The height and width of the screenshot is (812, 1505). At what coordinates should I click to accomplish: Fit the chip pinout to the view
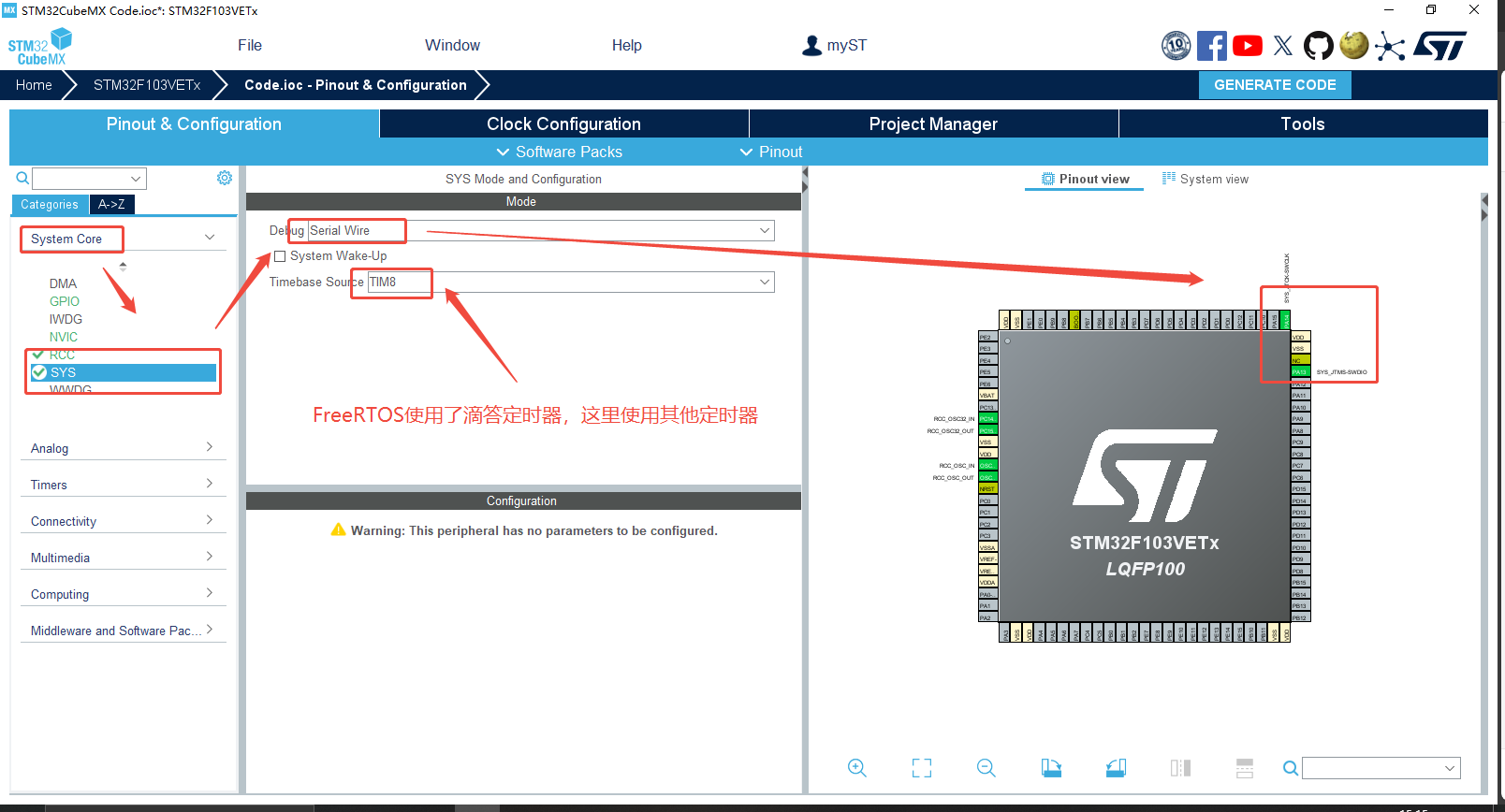pyautogui.click(x=922, y=768)
